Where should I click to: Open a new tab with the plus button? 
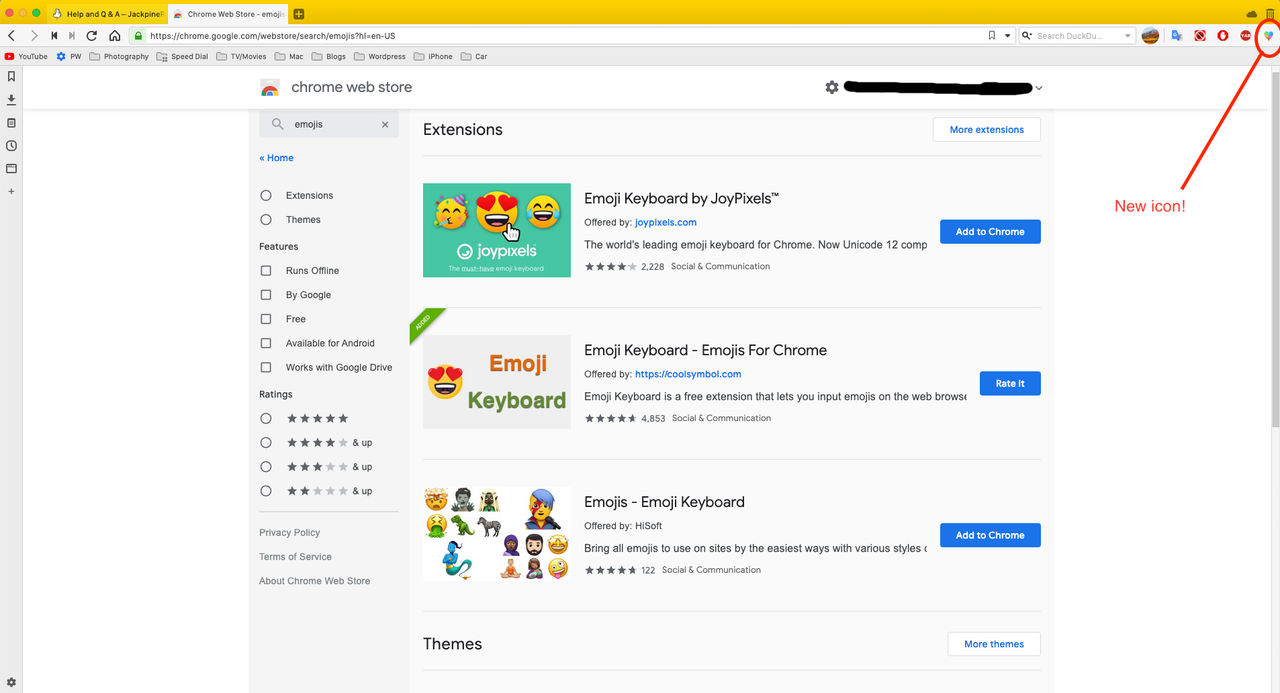pyautogui.click(x=299, y=14)
